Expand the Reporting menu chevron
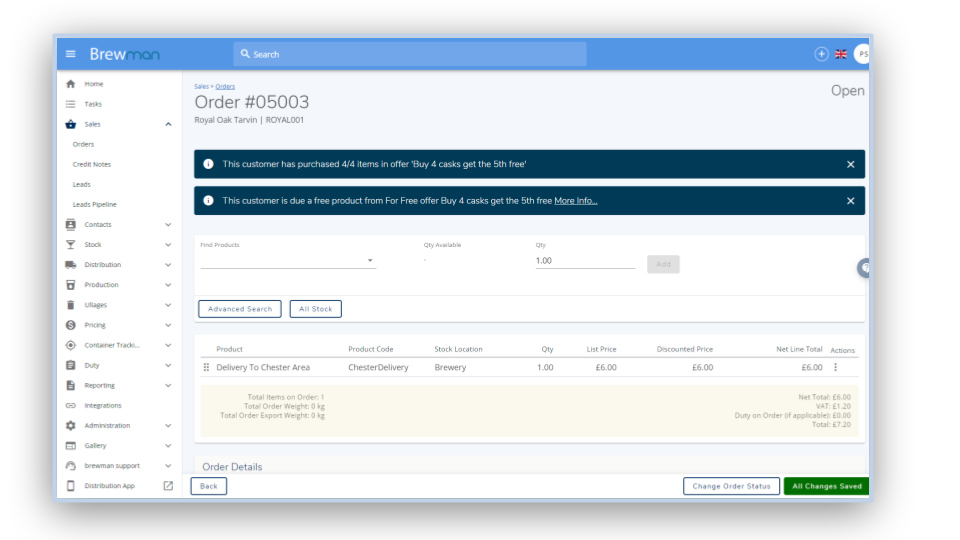 pos(168,385)
